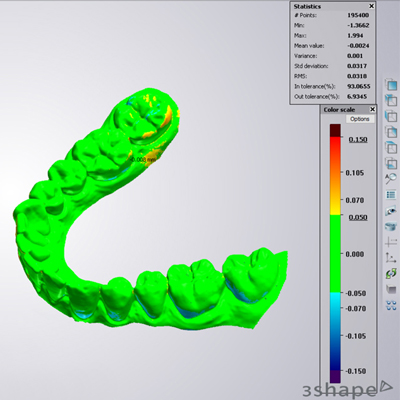
Task: Select the gray solid cube icon
Action: [391, 289]
